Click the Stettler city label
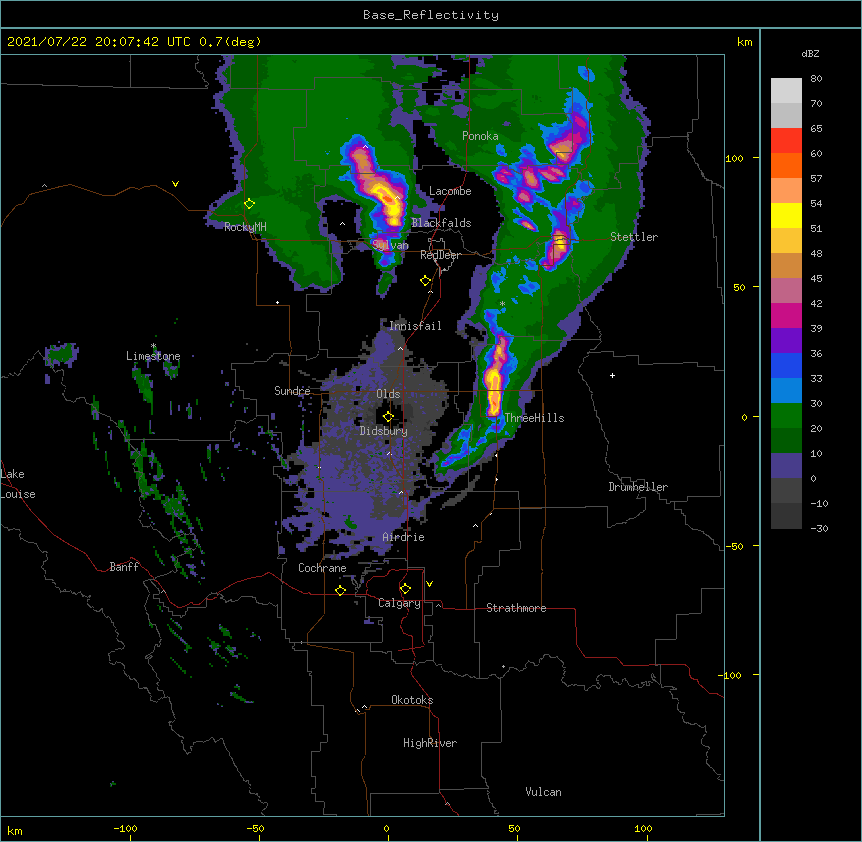The height and width of the screenshot is (842, 862). click(x=634, y=237)
